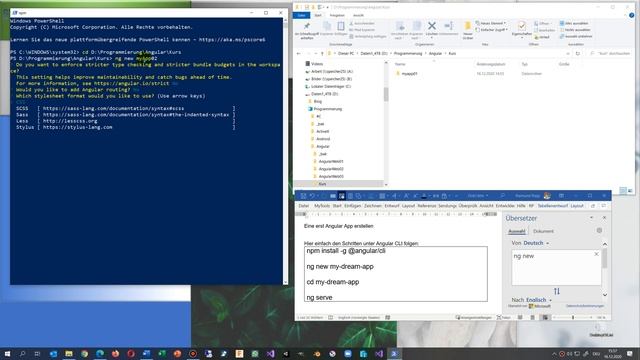Open Windows Start menu
640x360 pixels.
click(7, 353)
